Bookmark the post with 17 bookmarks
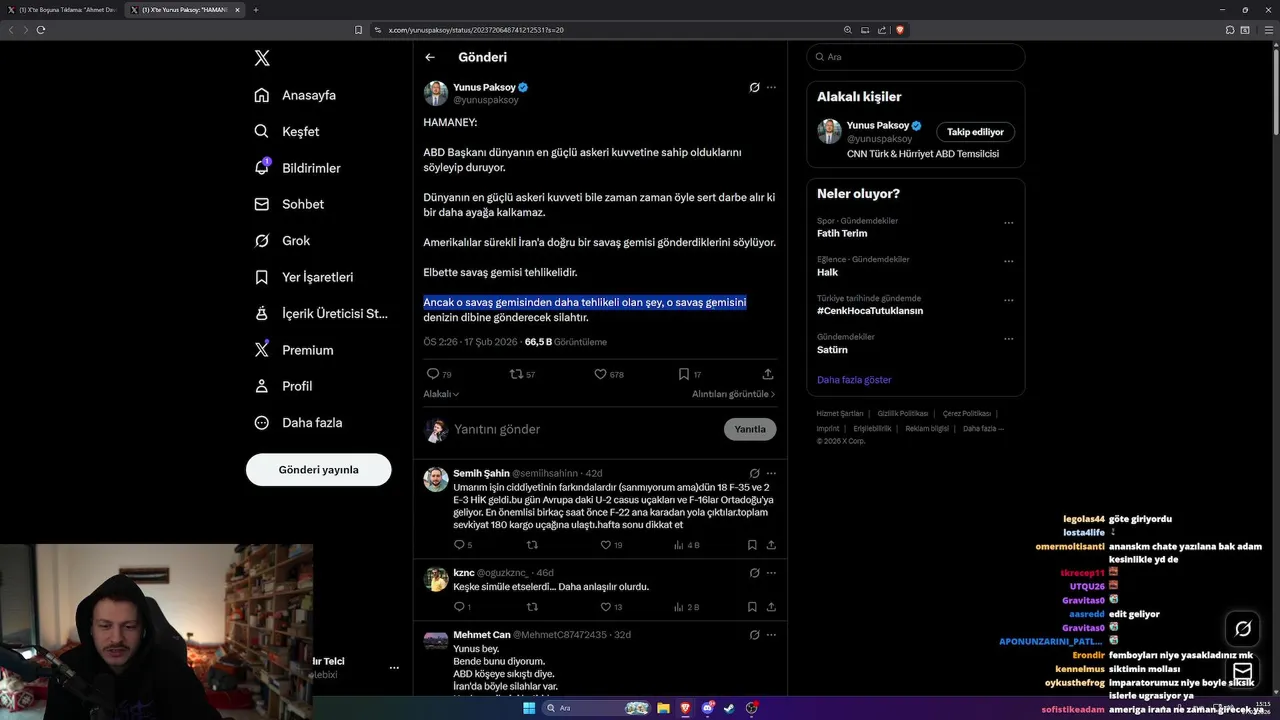This screenshot has height=720, width=1280. [683, 374]
